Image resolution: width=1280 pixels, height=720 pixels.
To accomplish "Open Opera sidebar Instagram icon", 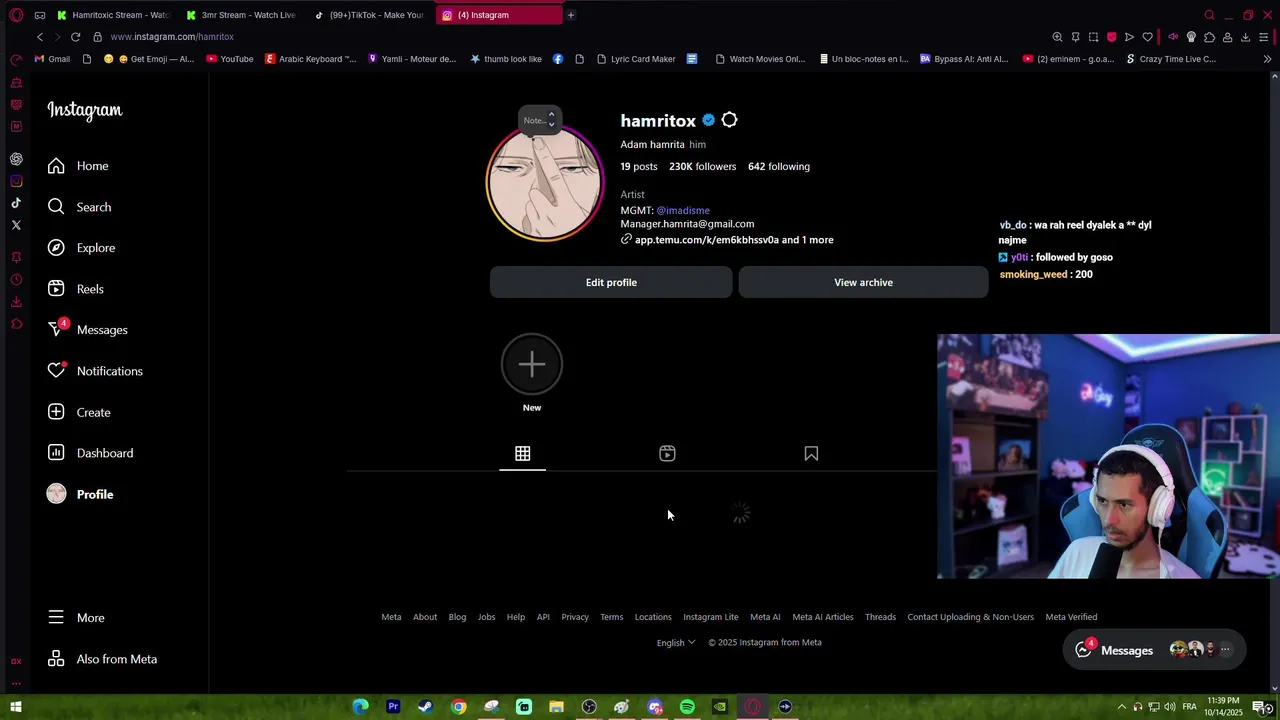I will point(16,181).
